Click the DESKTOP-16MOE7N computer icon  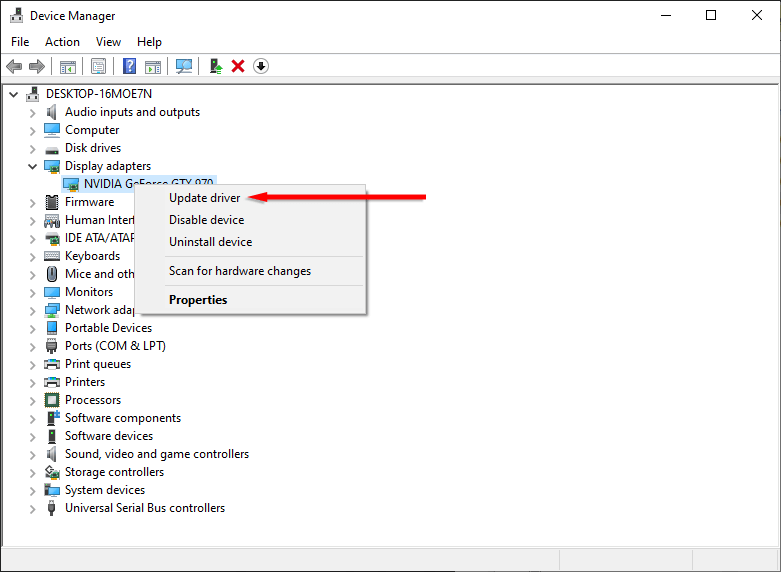(x=33, y=94)
